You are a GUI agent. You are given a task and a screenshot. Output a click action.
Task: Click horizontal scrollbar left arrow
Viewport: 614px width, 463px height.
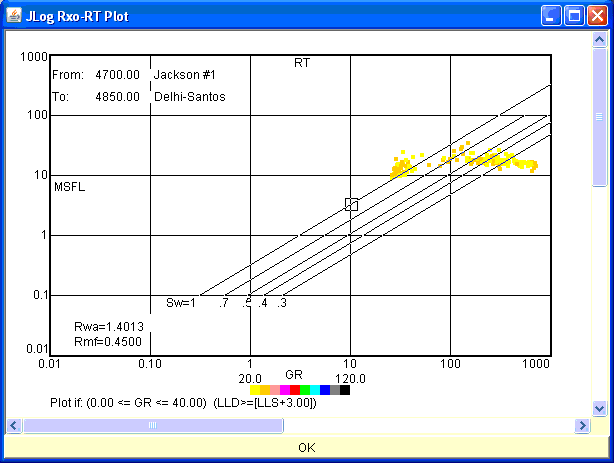point(14,426)
